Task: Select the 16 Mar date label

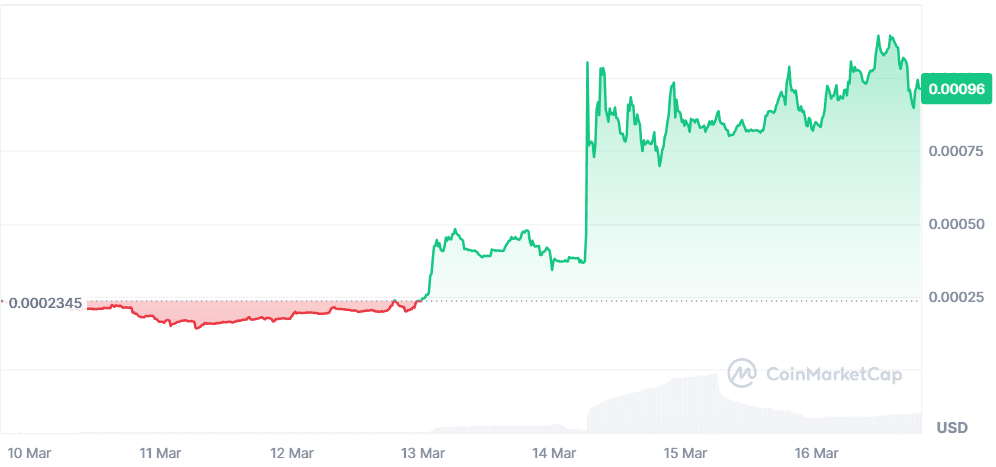Action: click(818, 453)
